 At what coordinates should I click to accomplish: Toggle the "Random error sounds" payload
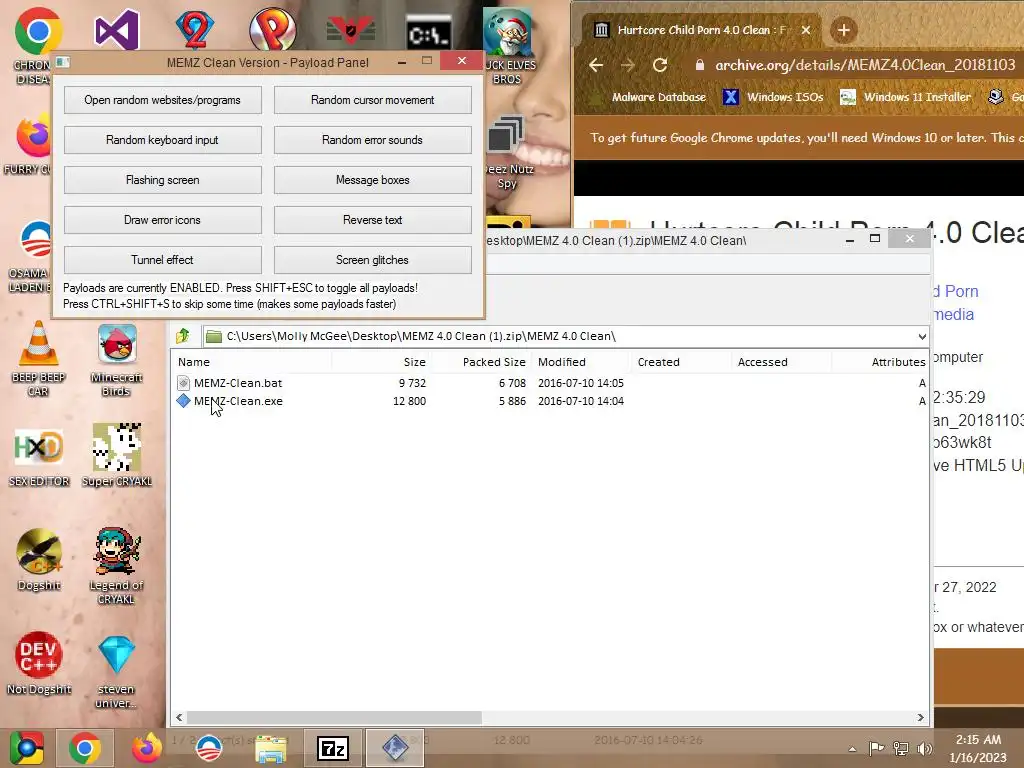(372, 140)
